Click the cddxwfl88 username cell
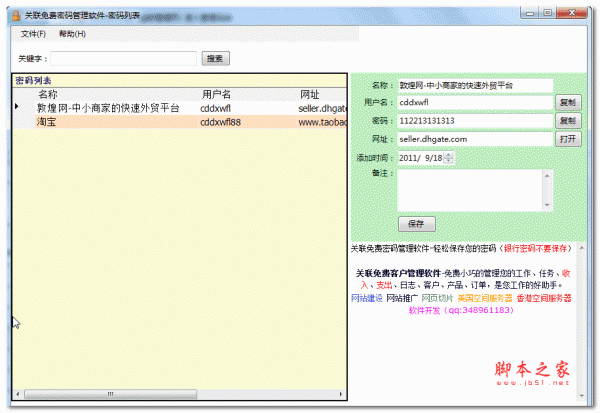This screenshot has width=600, height=413. coord(220,122)
